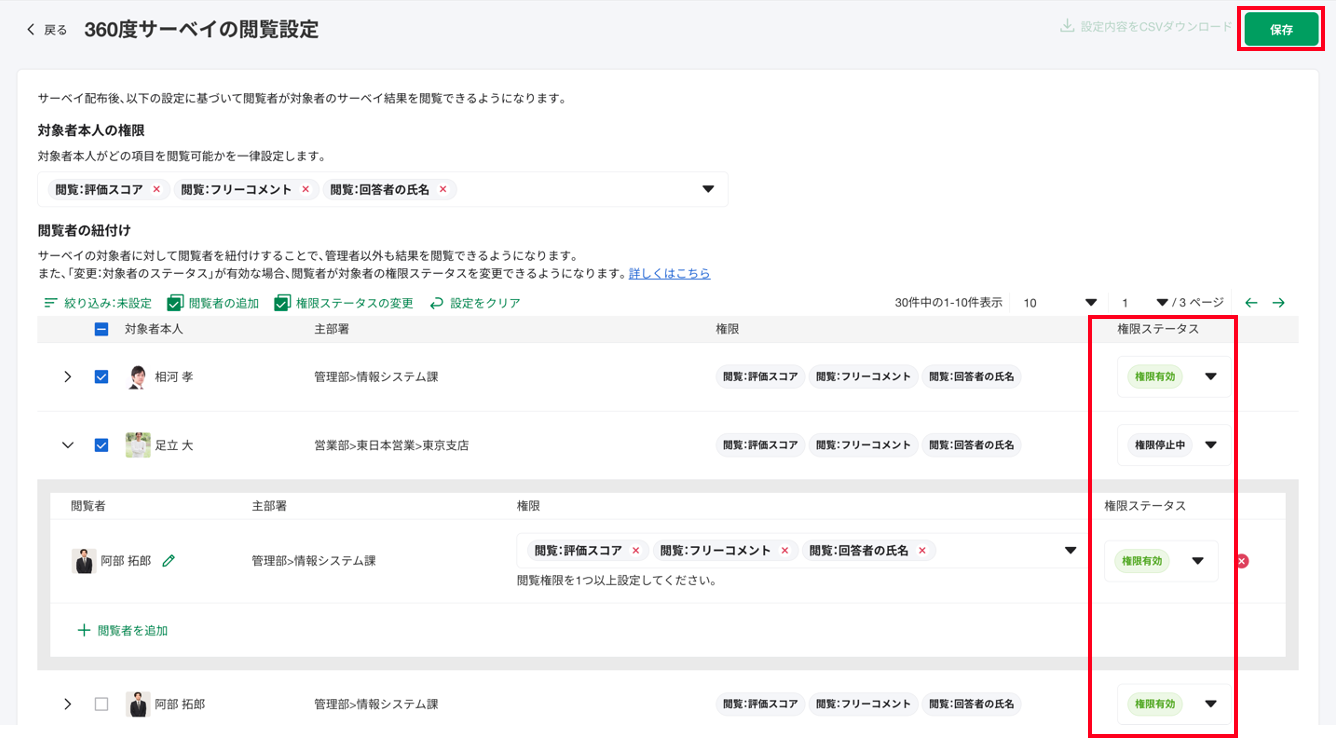Remove 閲覧:フリーコメント tag from viewer permissions
This screenshot has height=741, width=1336.
(784, 550)
